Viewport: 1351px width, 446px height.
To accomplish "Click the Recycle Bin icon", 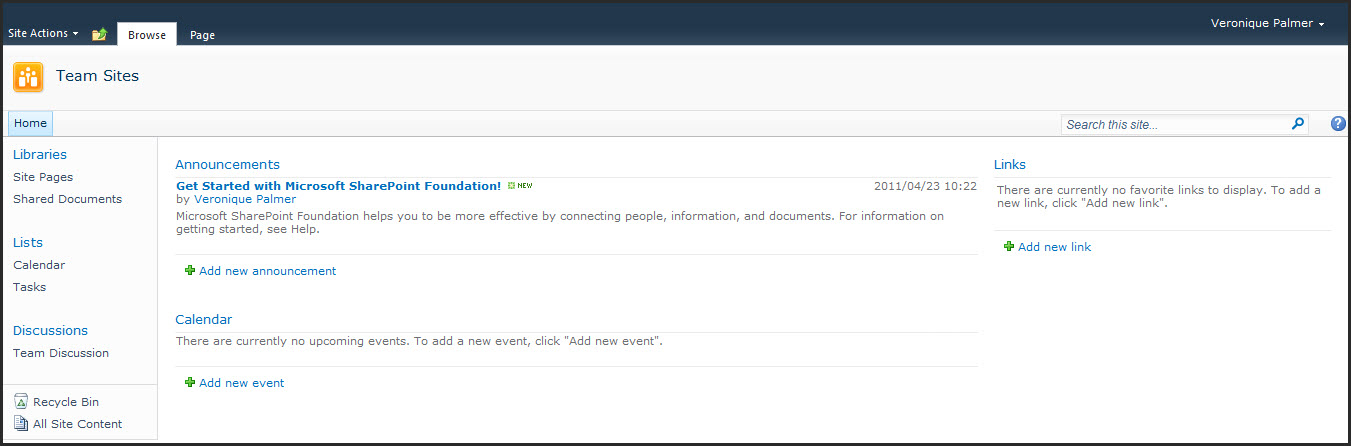I will point(21,402).
